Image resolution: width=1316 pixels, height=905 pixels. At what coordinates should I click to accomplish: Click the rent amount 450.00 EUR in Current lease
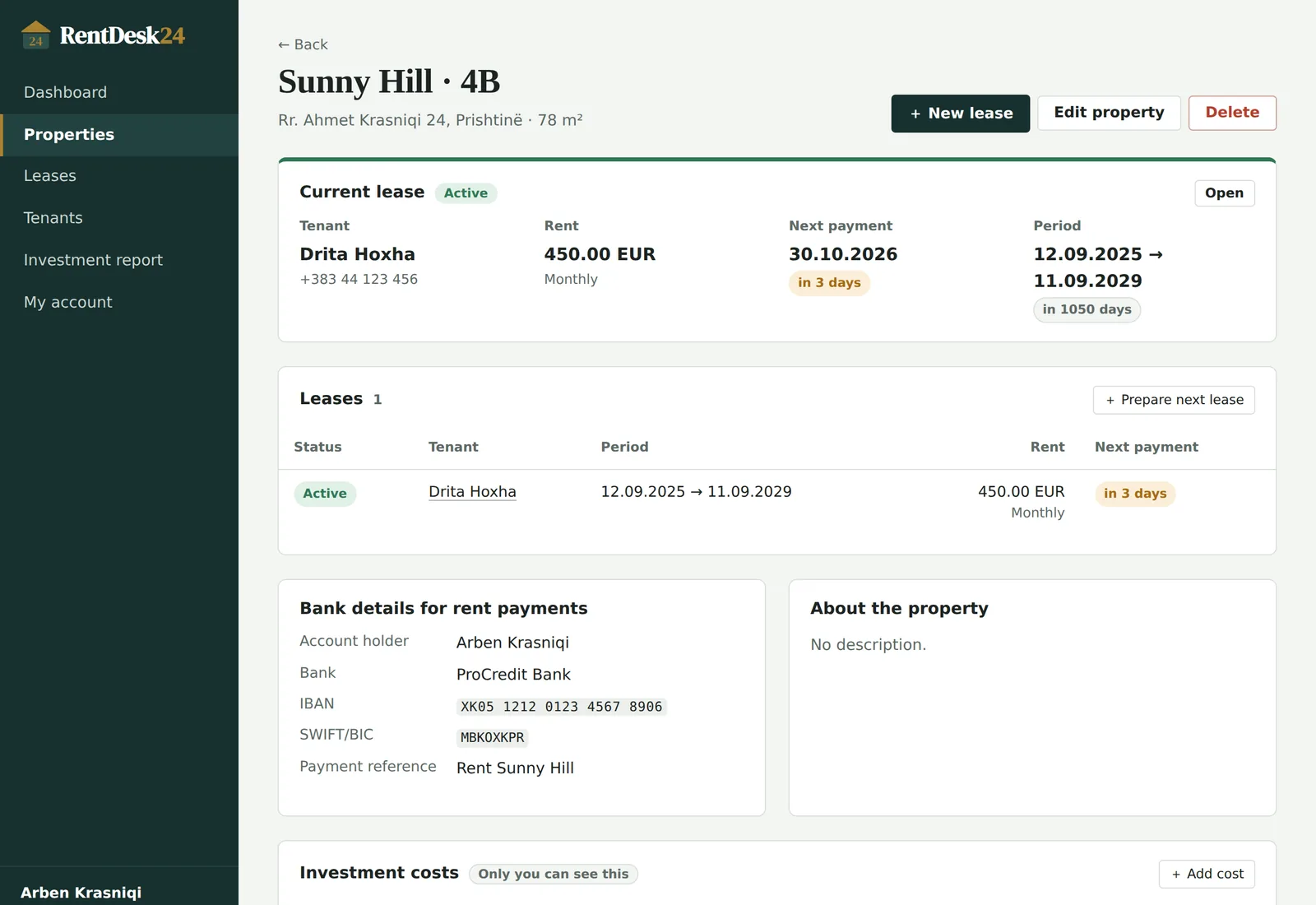point(600,254)
